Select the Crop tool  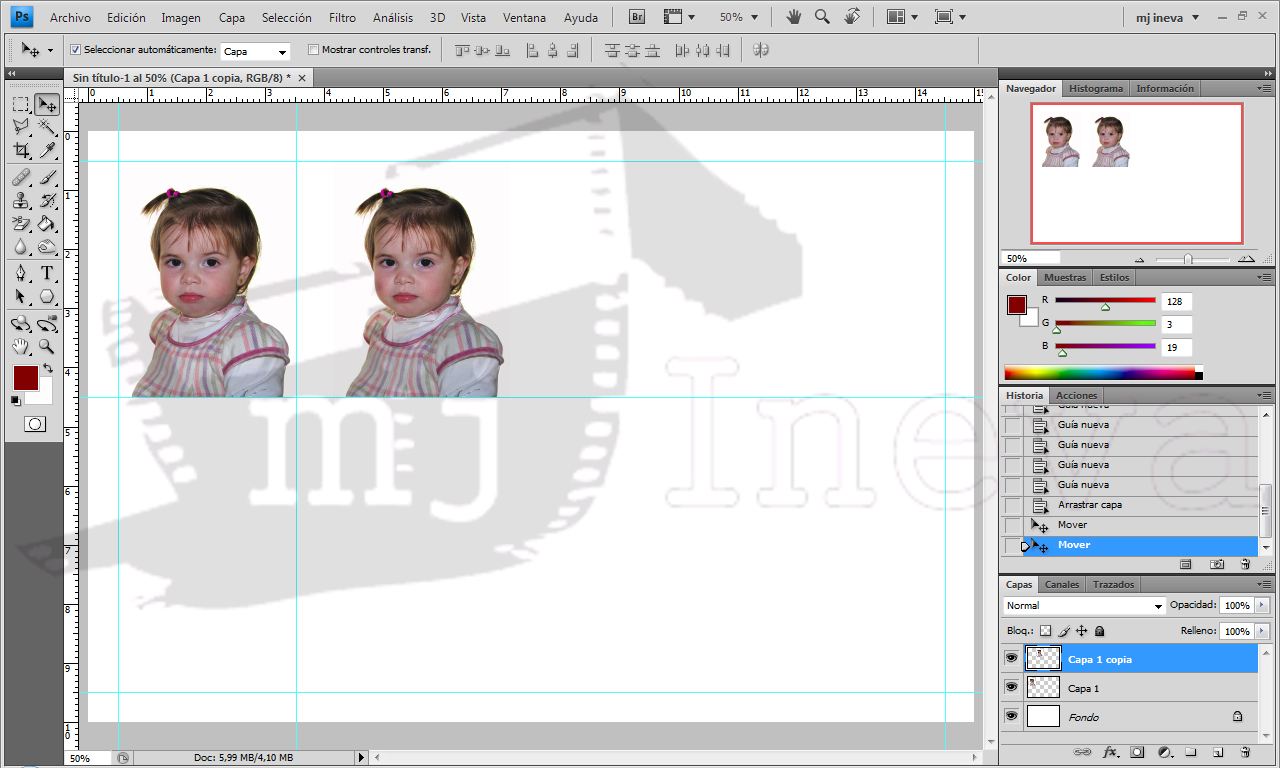coord(21,151)
